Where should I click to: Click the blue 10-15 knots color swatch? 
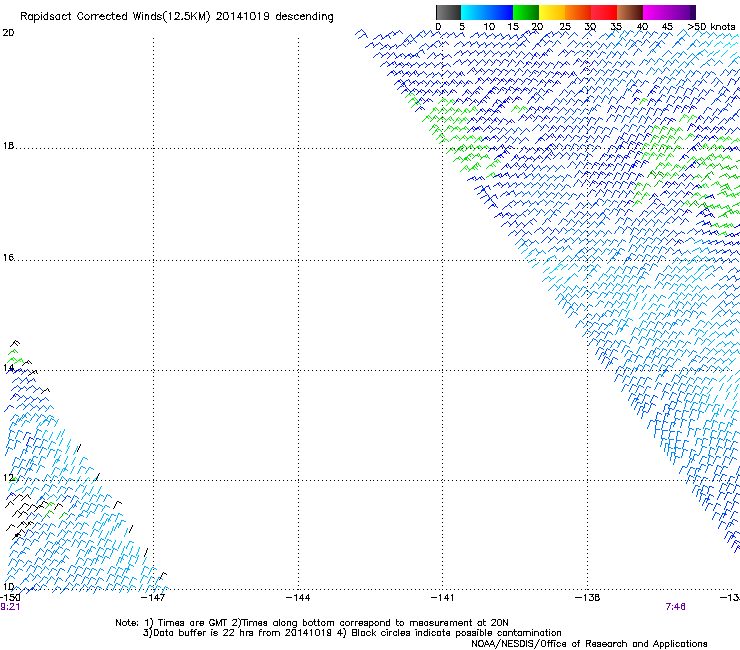500,12
